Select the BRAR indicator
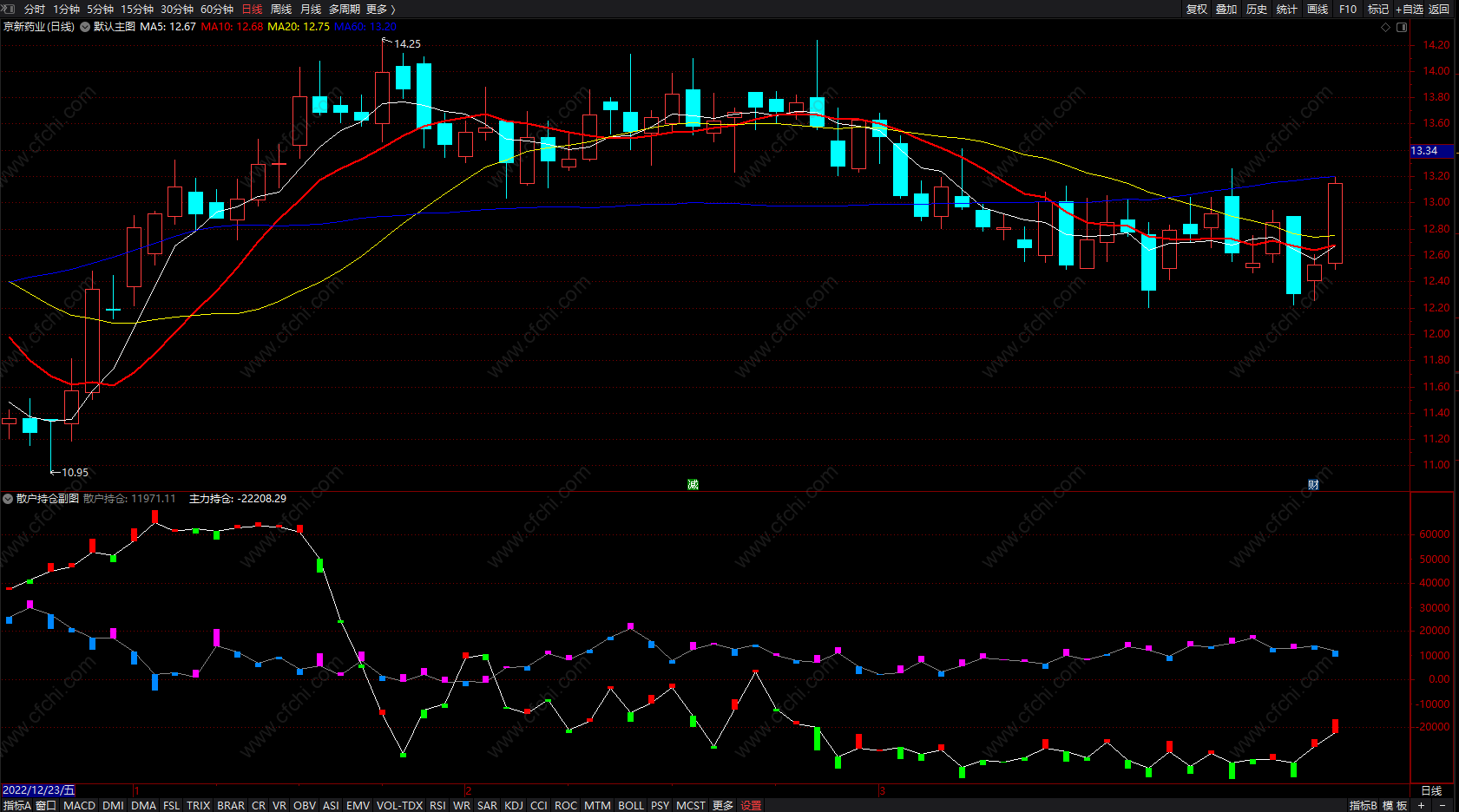 [x=231, y=806]
